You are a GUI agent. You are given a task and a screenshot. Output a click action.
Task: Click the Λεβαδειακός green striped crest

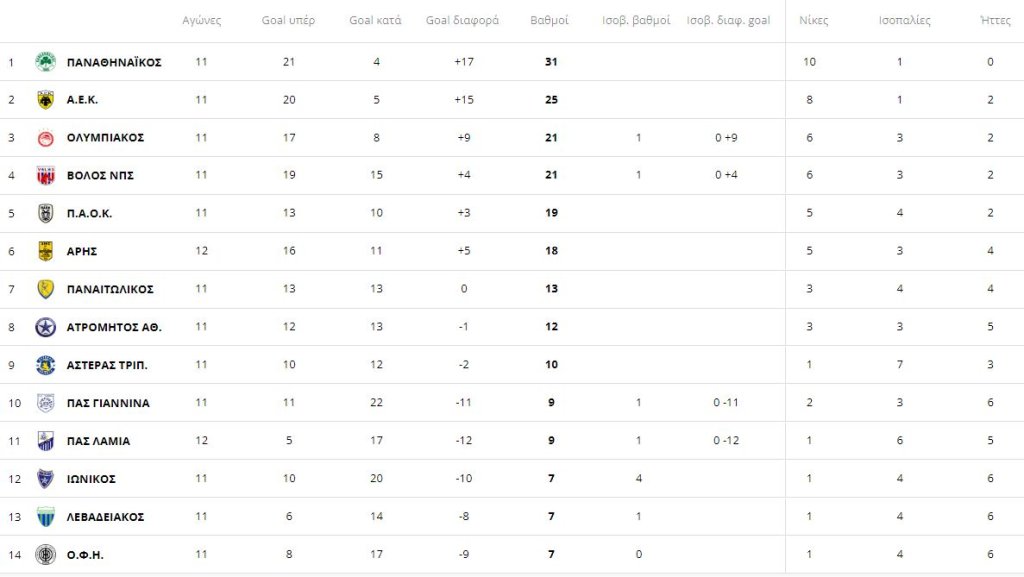(x=45, y=516)
